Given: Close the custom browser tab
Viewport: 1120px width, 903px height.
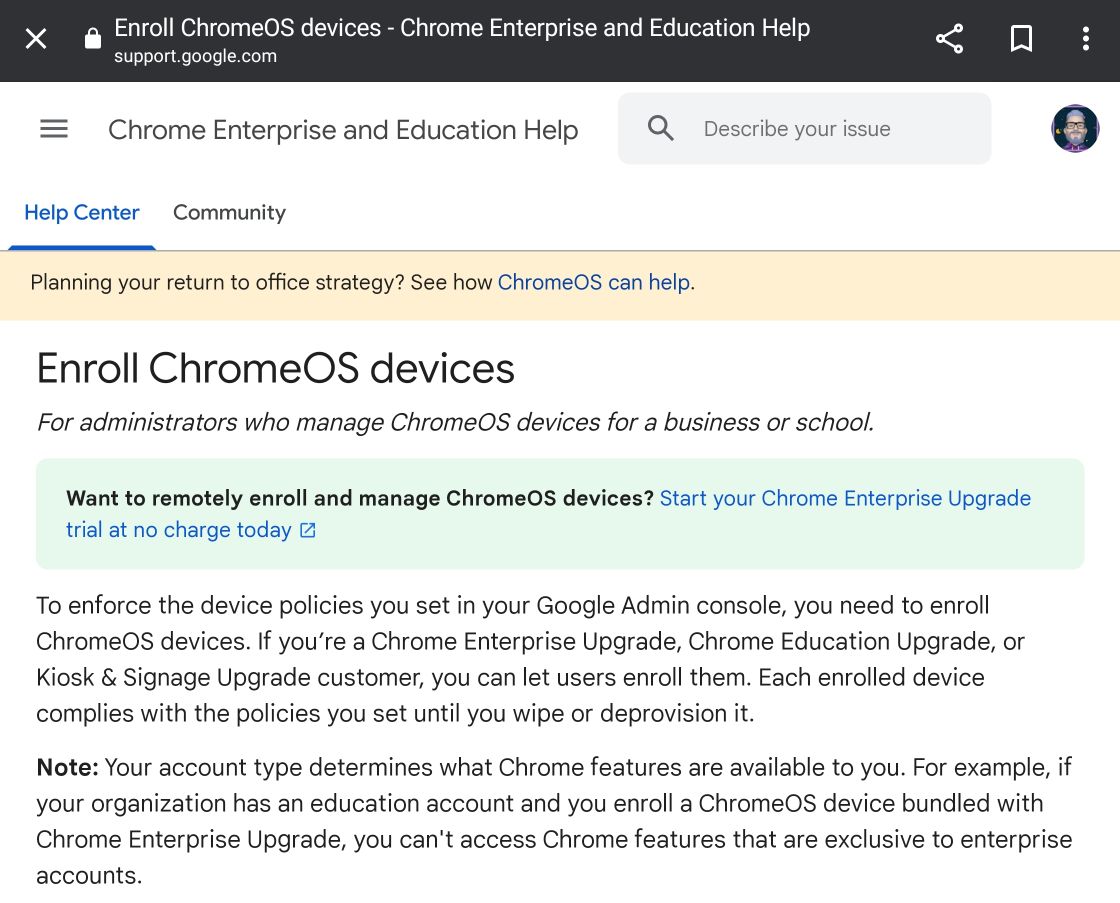Looking at the screenshot, I should pos(36,40).
